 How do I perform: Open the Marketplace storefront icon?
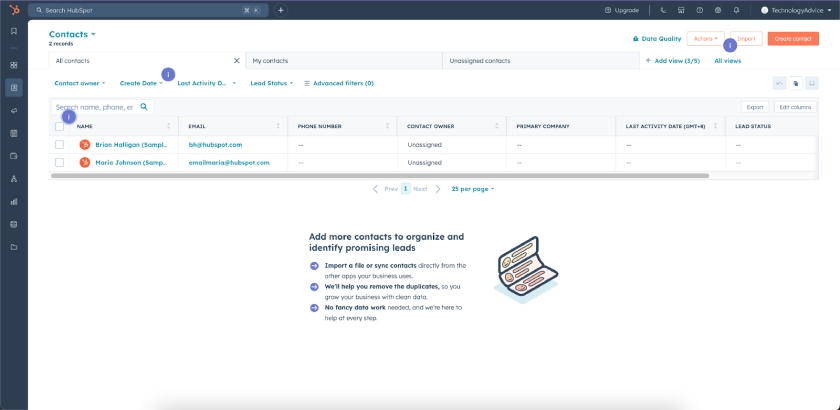click(x=681, y=10)
